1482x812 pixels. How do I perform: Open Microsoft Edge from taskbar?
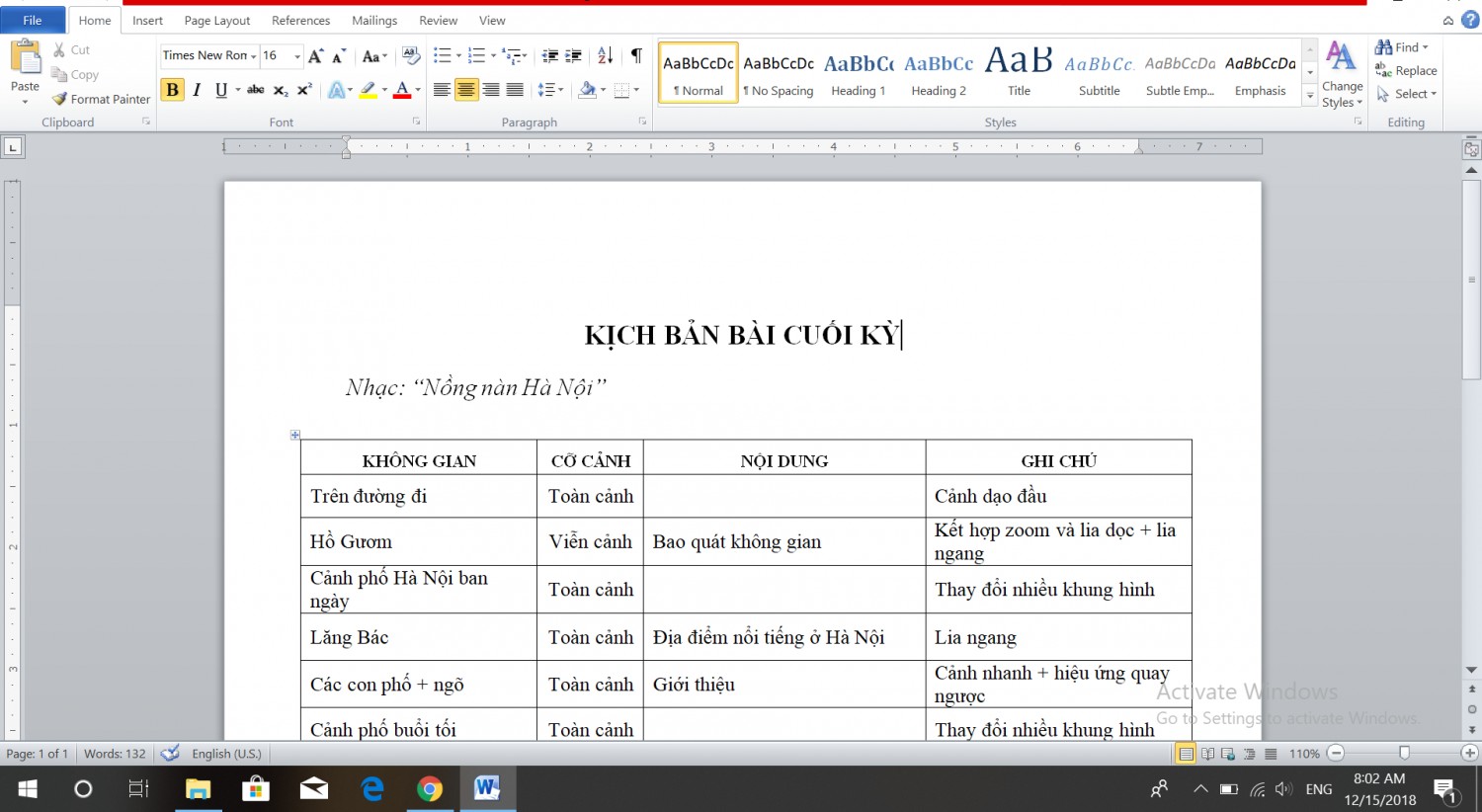point(372,788)
